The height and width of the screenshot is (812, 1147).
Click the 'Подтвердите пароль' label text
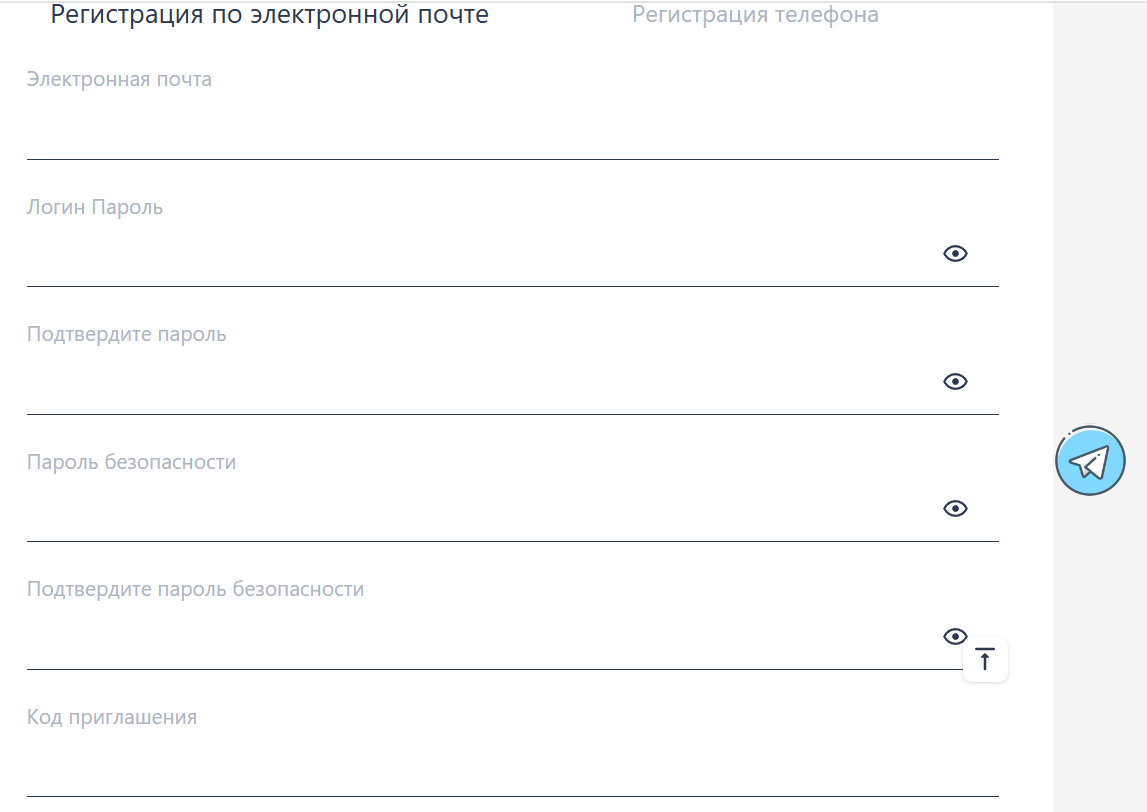pos(127,334)
